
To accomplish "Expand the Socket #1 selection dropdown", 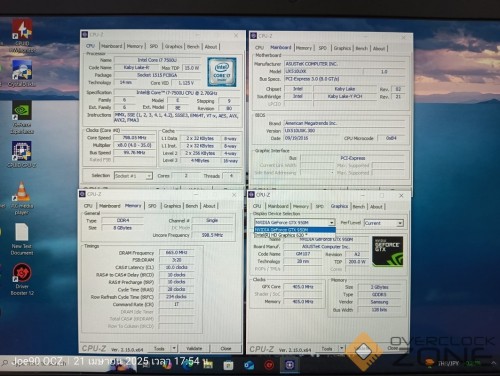I will tap(133, 176).
